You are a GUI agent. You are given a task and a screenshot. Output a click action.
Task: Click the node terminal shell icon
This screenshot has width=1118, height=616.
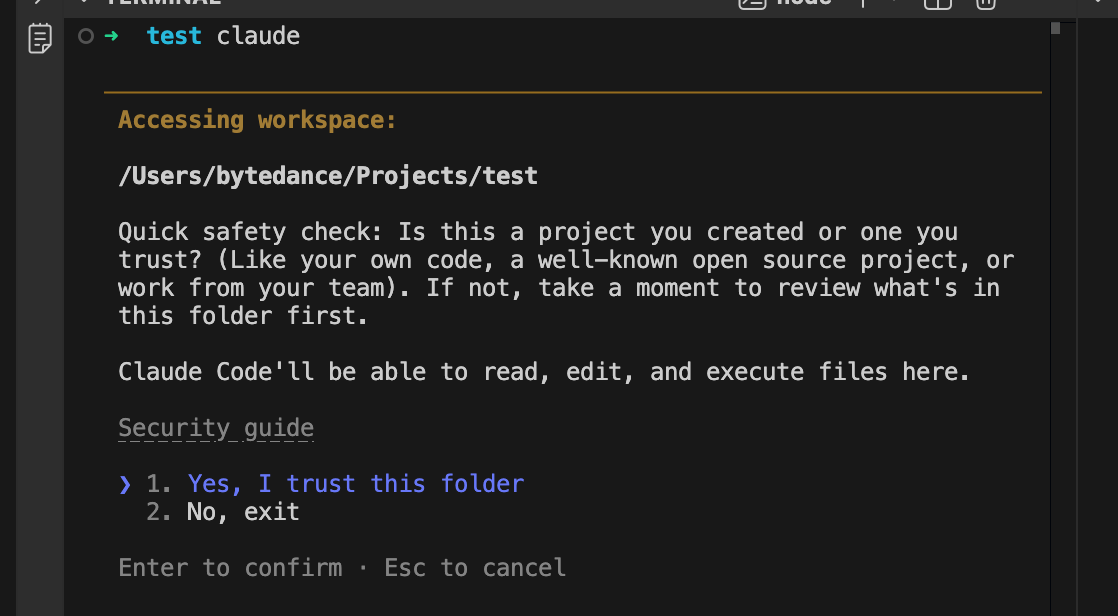pos(752,3)
